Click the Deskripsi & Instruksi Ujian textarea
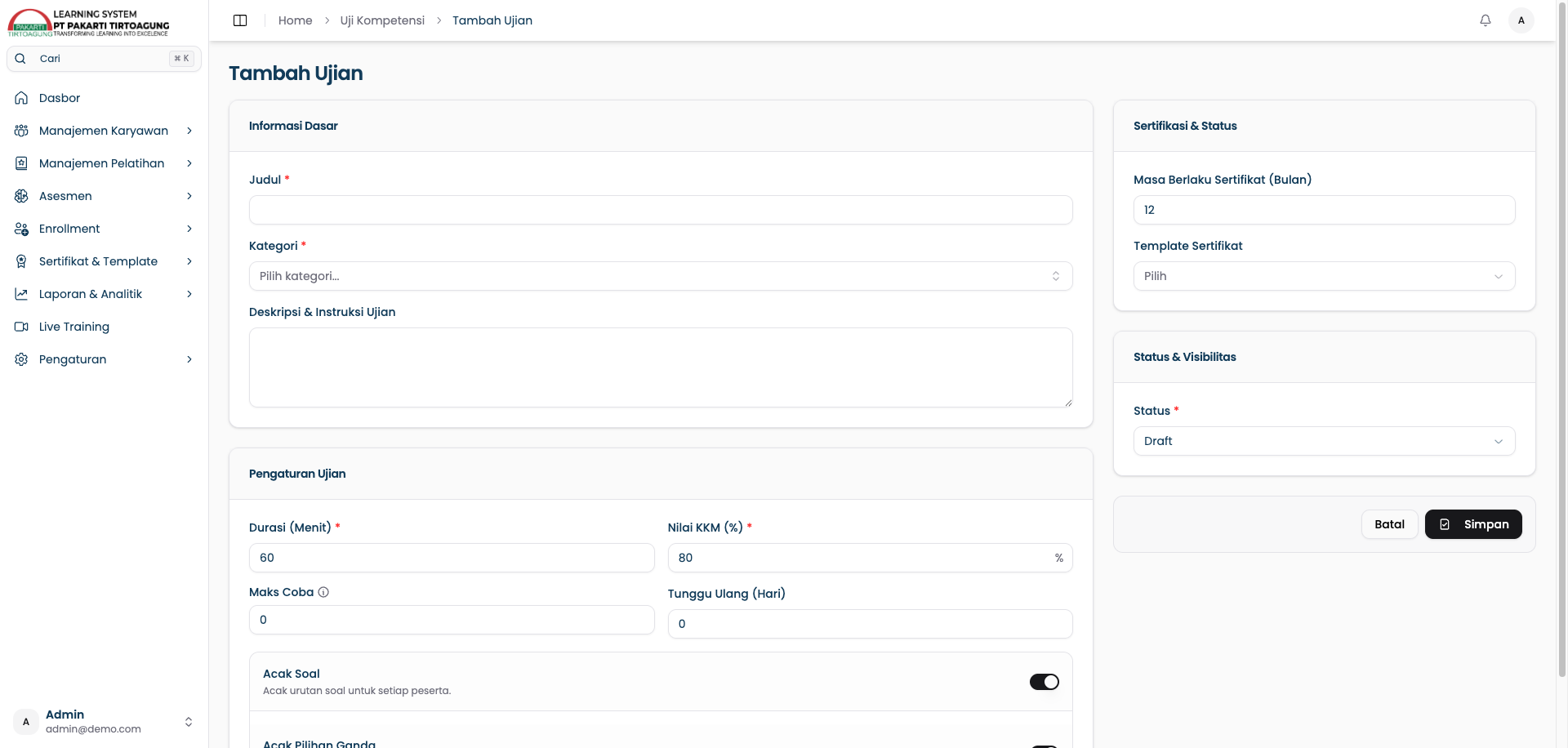This screenshot has width=1568, height=748. (x=661, y=367)
